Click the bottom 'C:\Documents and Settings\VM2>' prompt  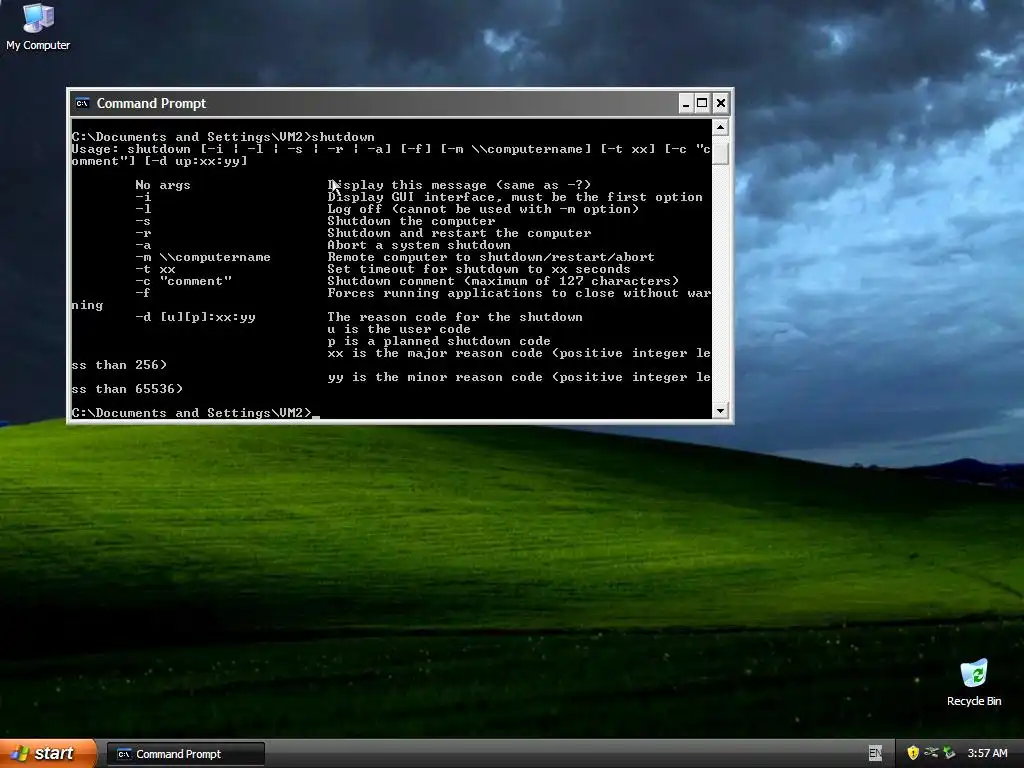pos(192,413)
